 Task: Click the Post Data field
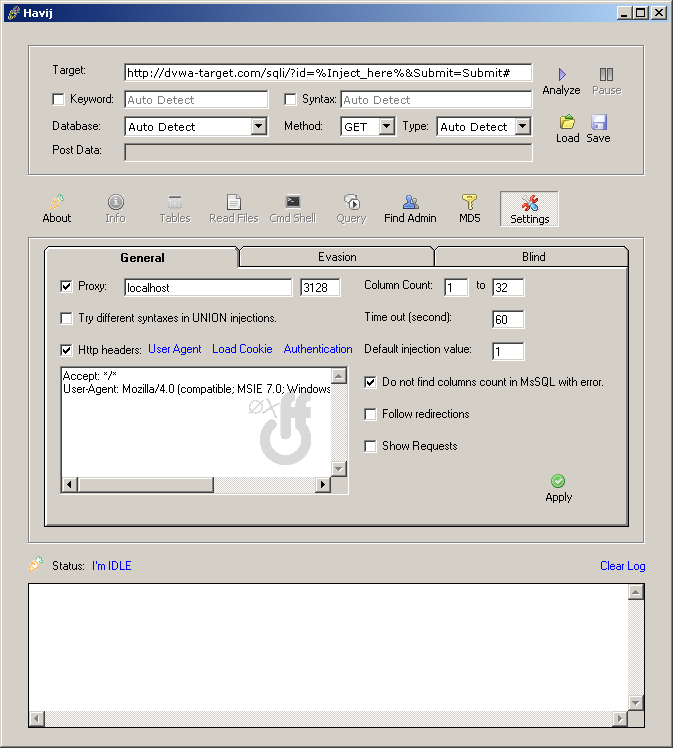[328, 153]
